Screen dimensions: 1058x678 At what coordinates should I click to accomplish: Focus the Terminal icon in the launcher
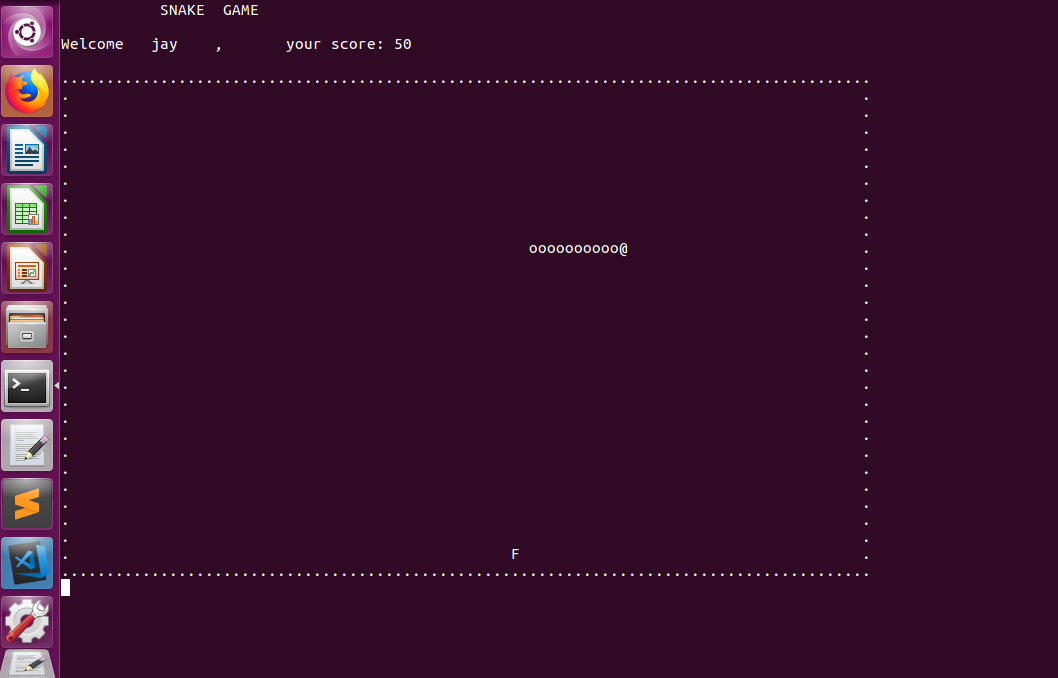[27, 386]
